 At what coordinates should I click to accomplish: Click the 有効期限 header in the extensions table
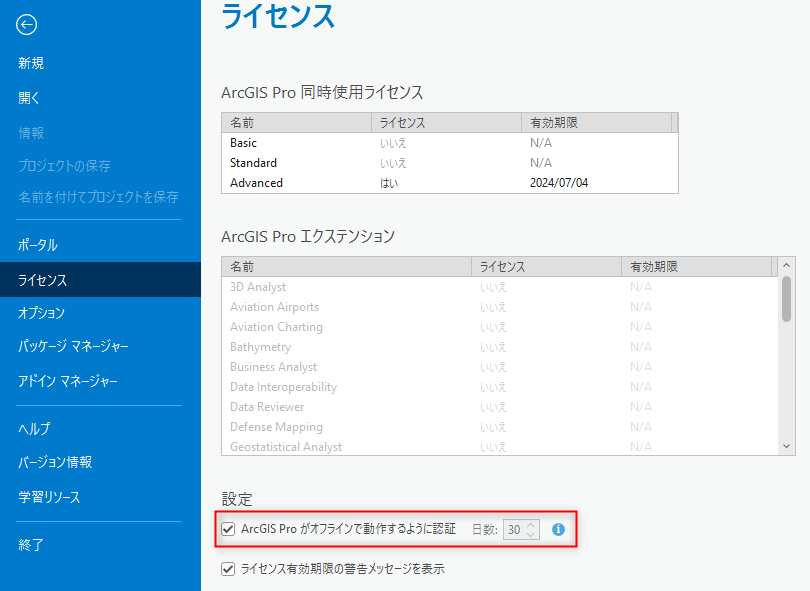click(696, 267)
